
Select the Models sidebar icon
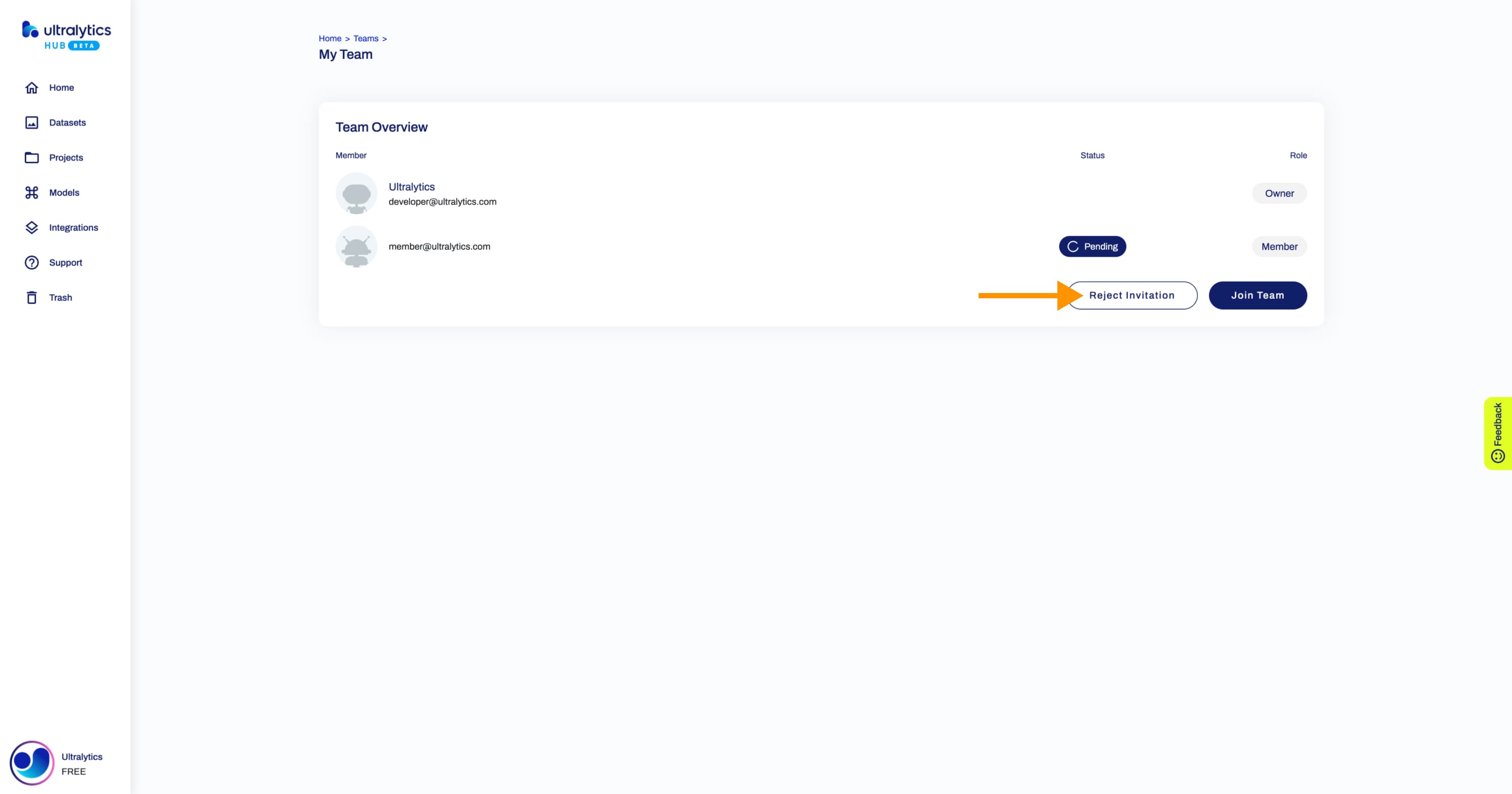click(32, 192)
